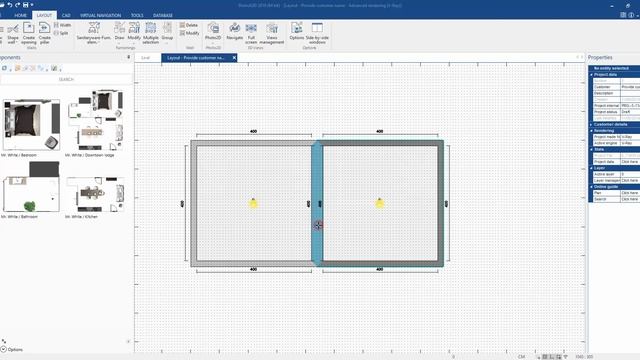This screenshot has height=360, width=640.
Task: Collapse the Rendering section
Action: (591, 131)
